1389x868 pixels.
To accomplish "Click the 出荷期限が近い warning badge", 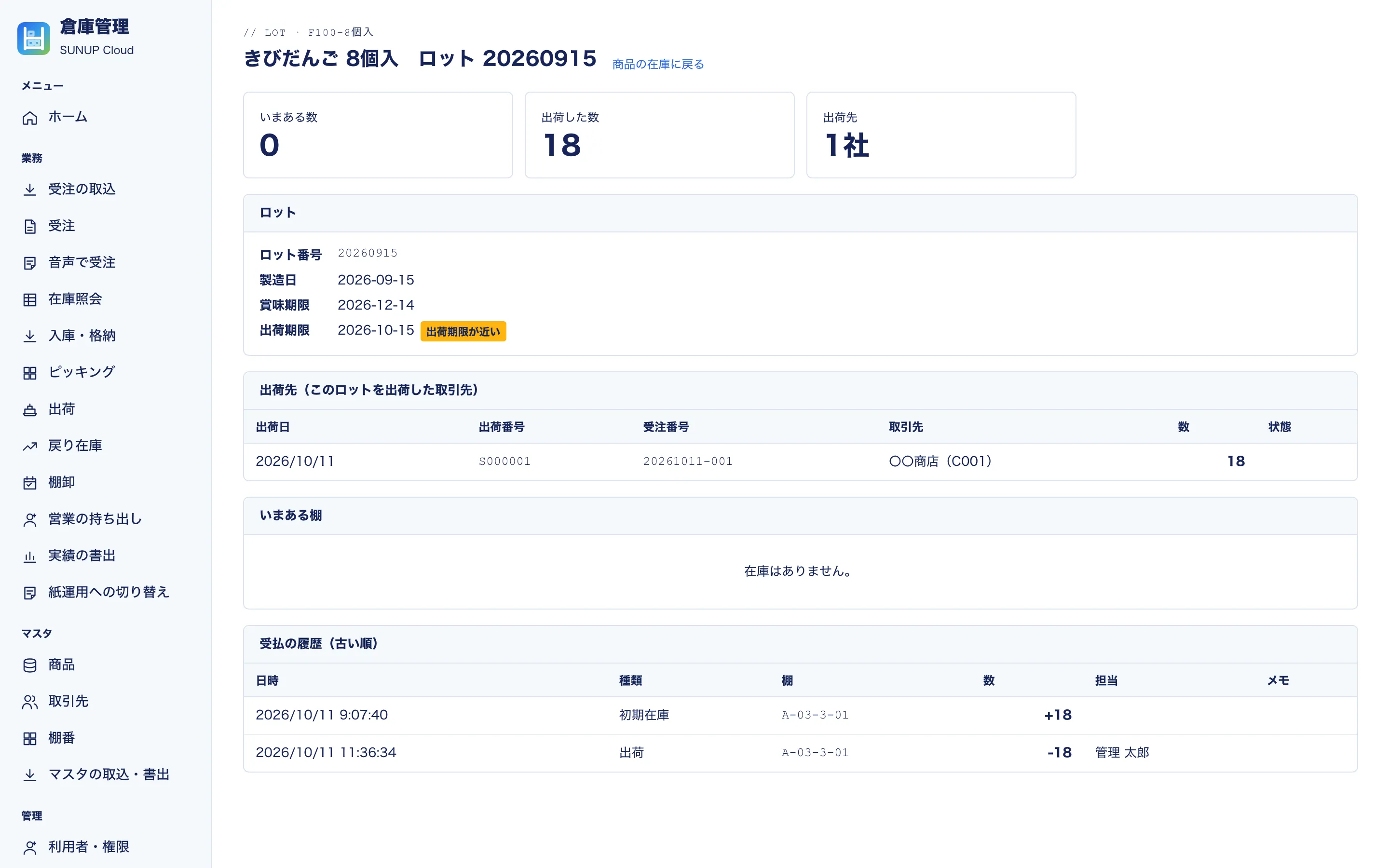I will (463, 331).
